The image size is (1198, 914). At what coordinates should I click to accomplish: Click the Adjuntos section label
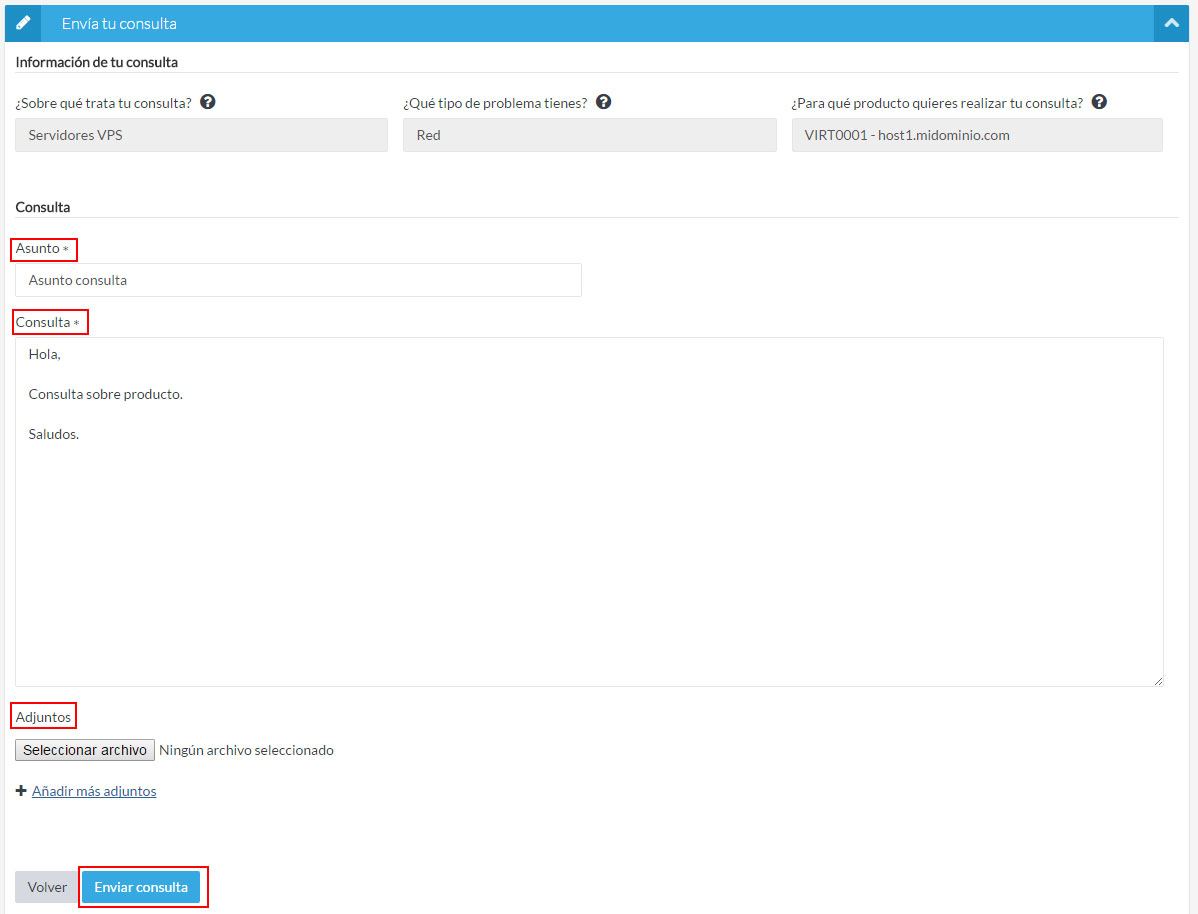coord(43,717)
